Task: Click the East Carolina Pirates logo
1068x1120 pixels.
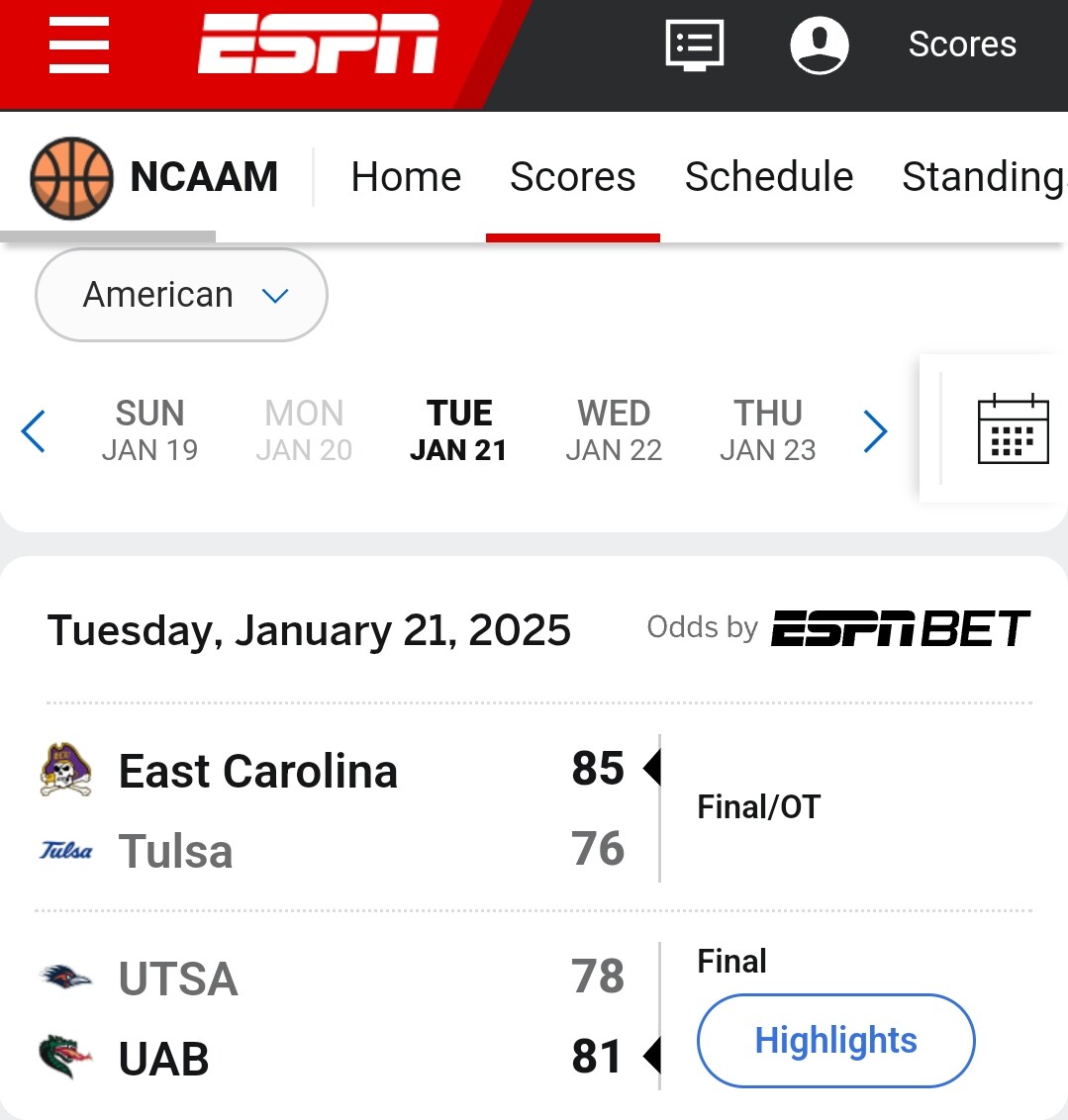Action: pyautogui.click(x=65, y=770)
